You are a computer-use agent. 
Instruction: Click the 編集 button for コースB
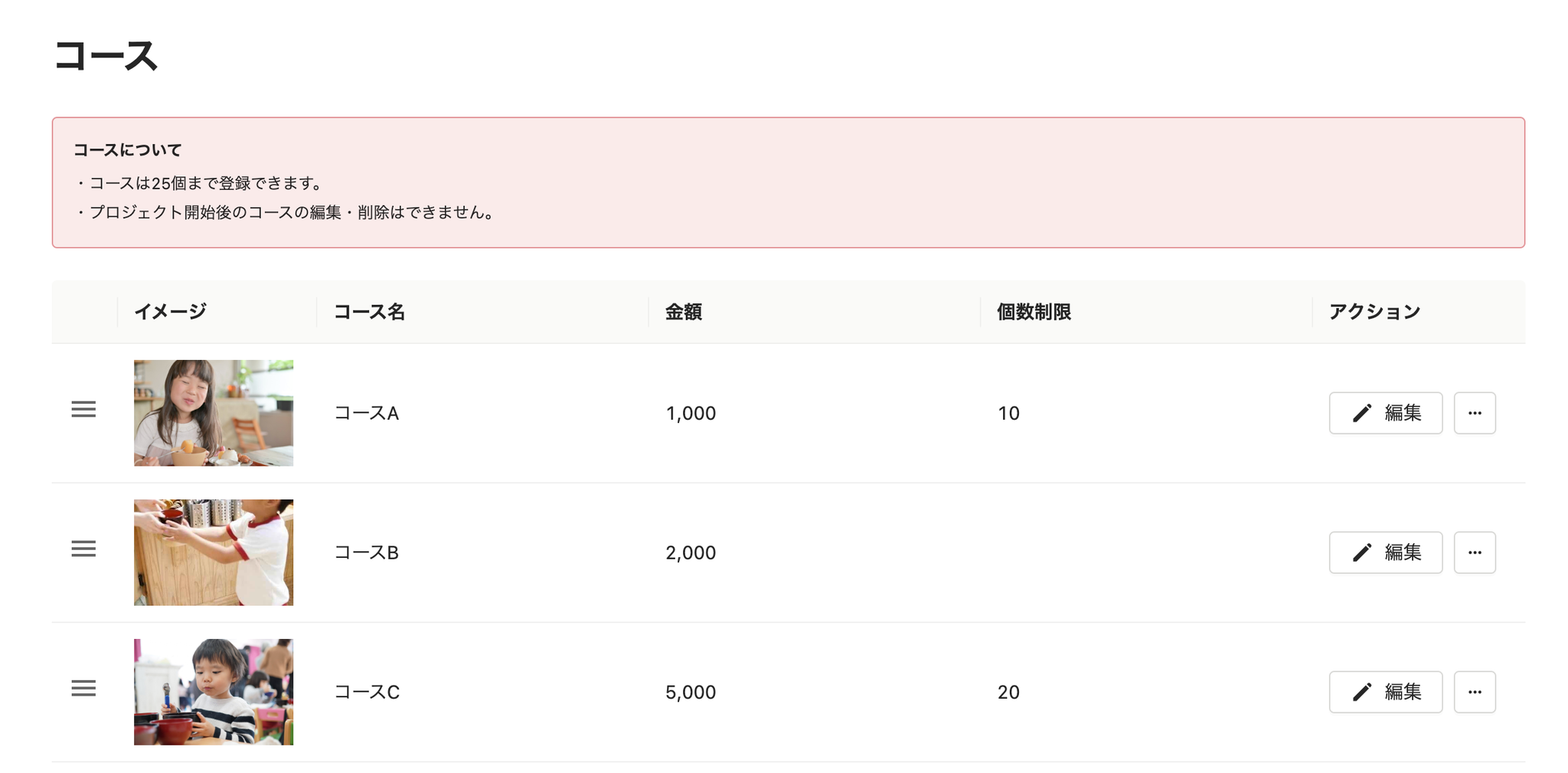coord(1386,552)
